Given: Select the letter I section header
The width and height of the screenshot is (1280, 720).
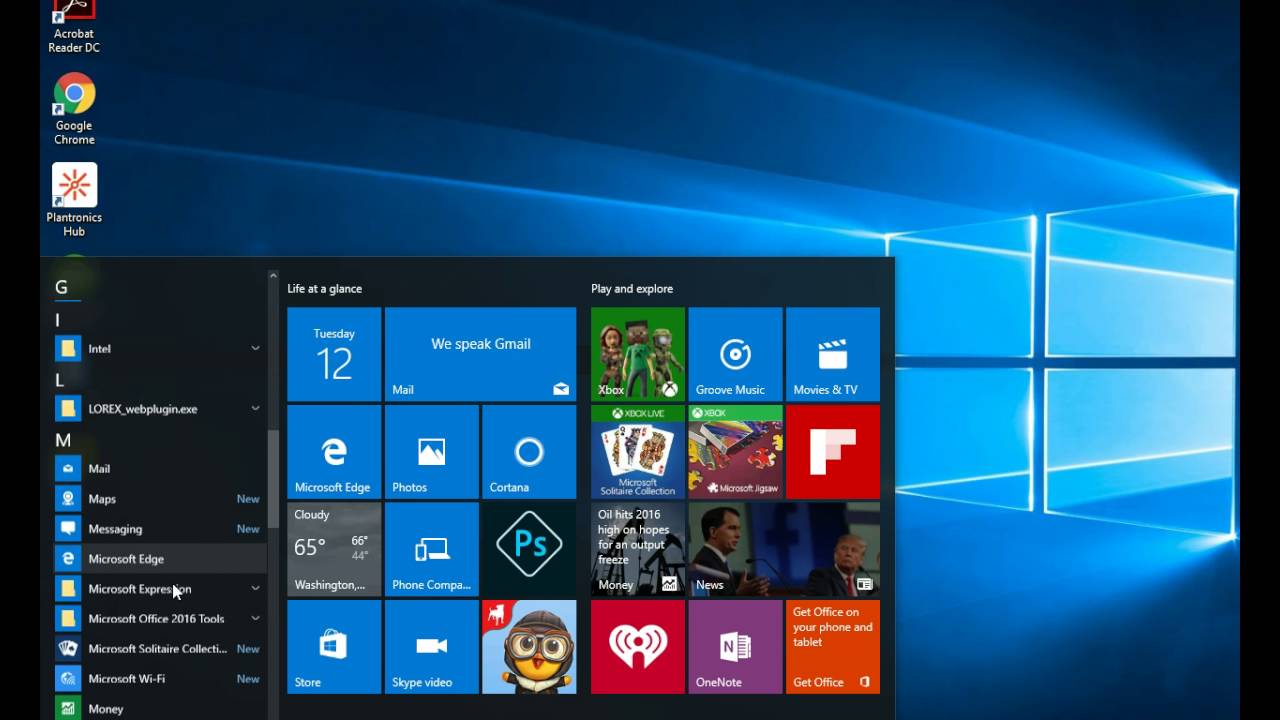Looking at the screenshot, I should pos(58,320).
